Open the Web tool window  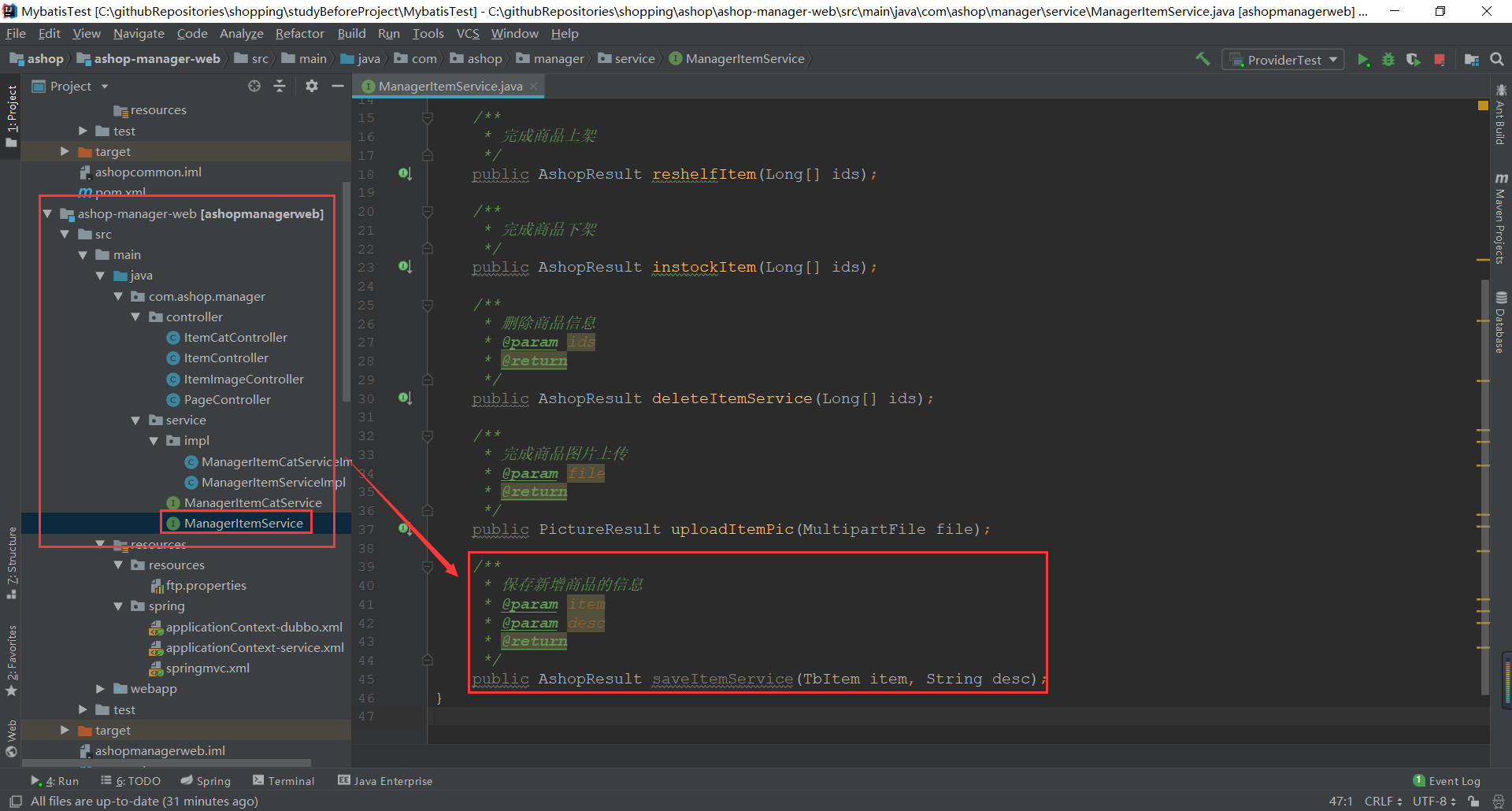(11, 738)
